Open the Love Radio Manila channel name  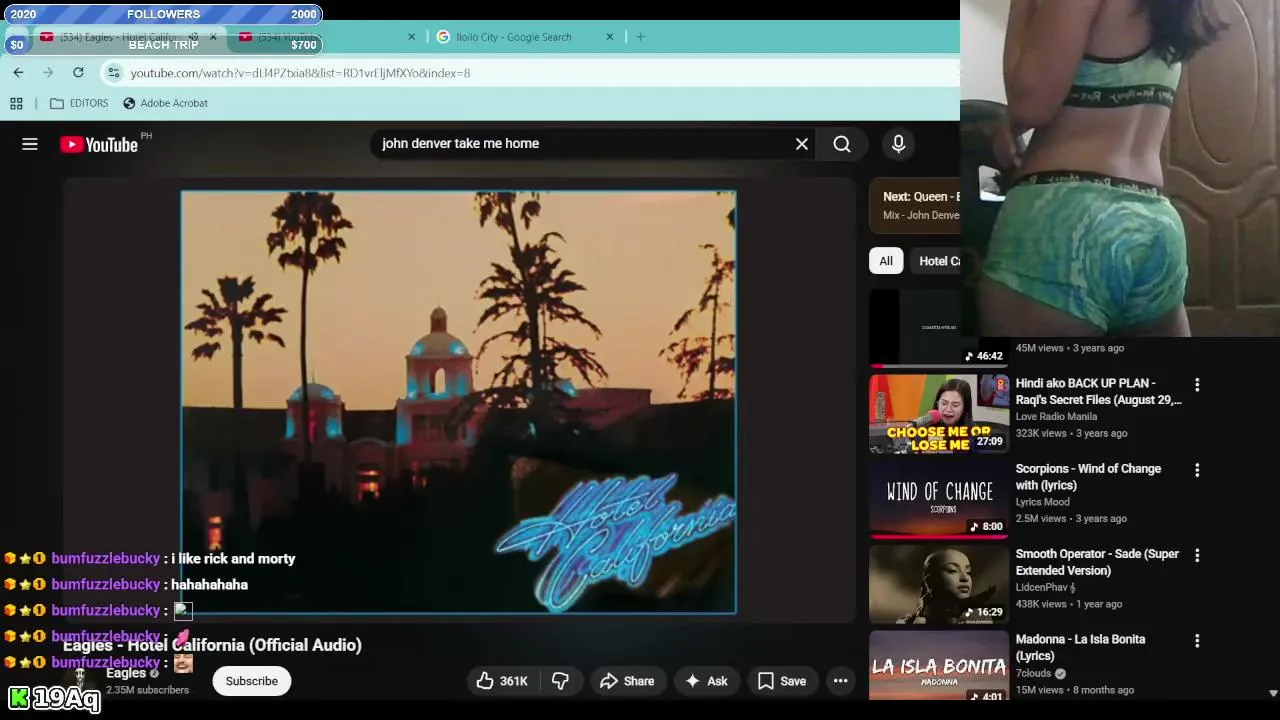pyautogui.click(x=1056, y=417)
